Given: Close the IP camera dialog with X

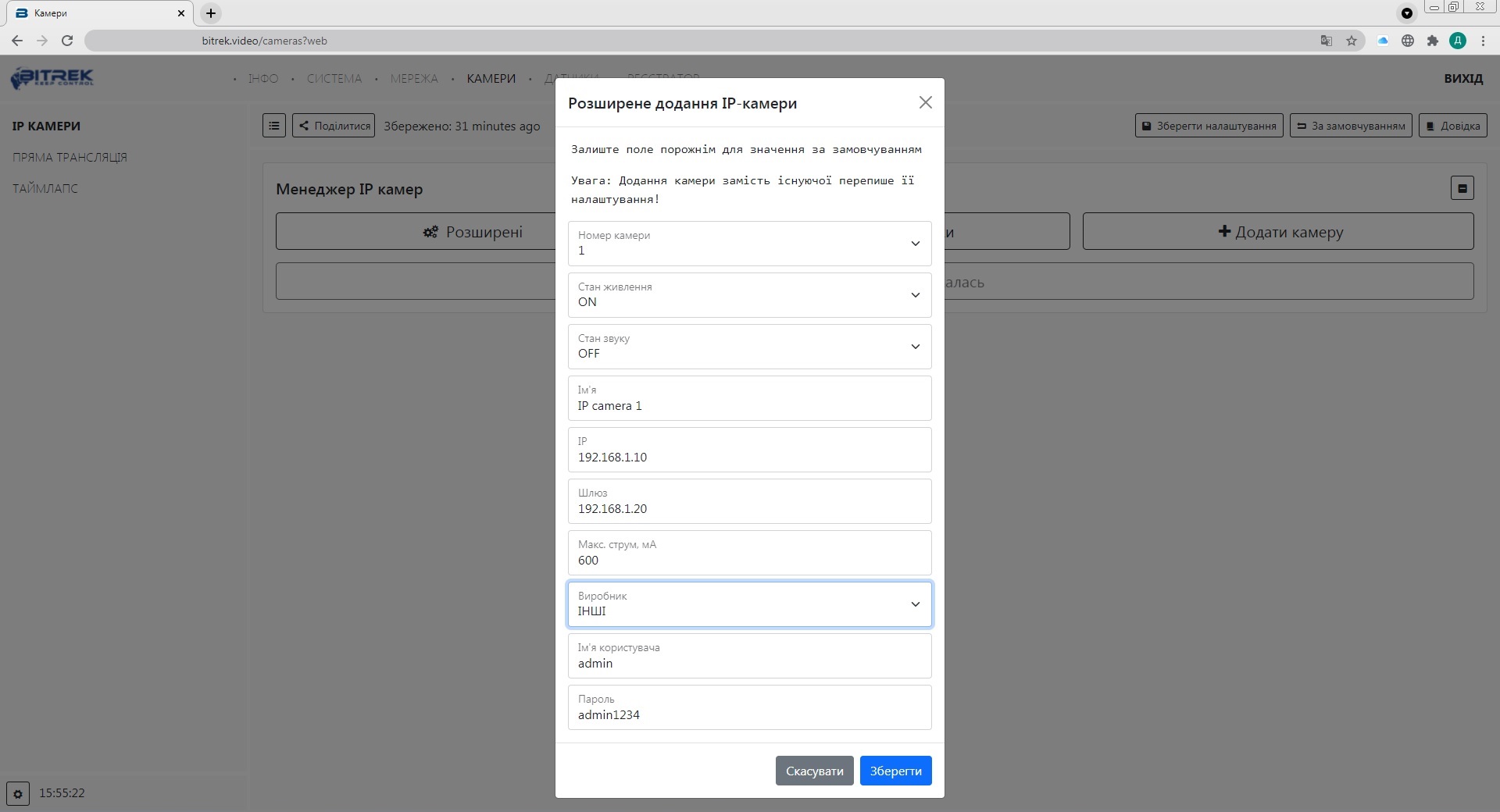Looking at the screenshot, I should click(925, 102).
